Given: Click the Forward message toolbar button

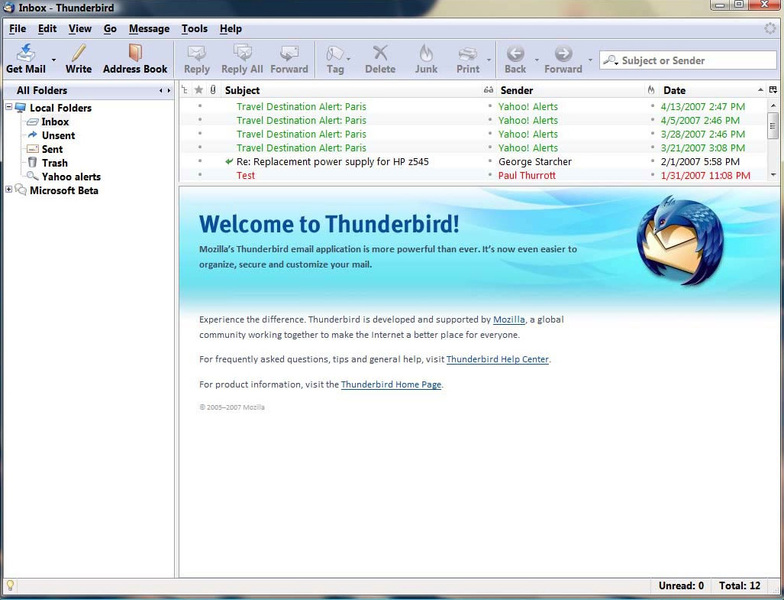Looking at the screenshot, I should coord(289,59).
